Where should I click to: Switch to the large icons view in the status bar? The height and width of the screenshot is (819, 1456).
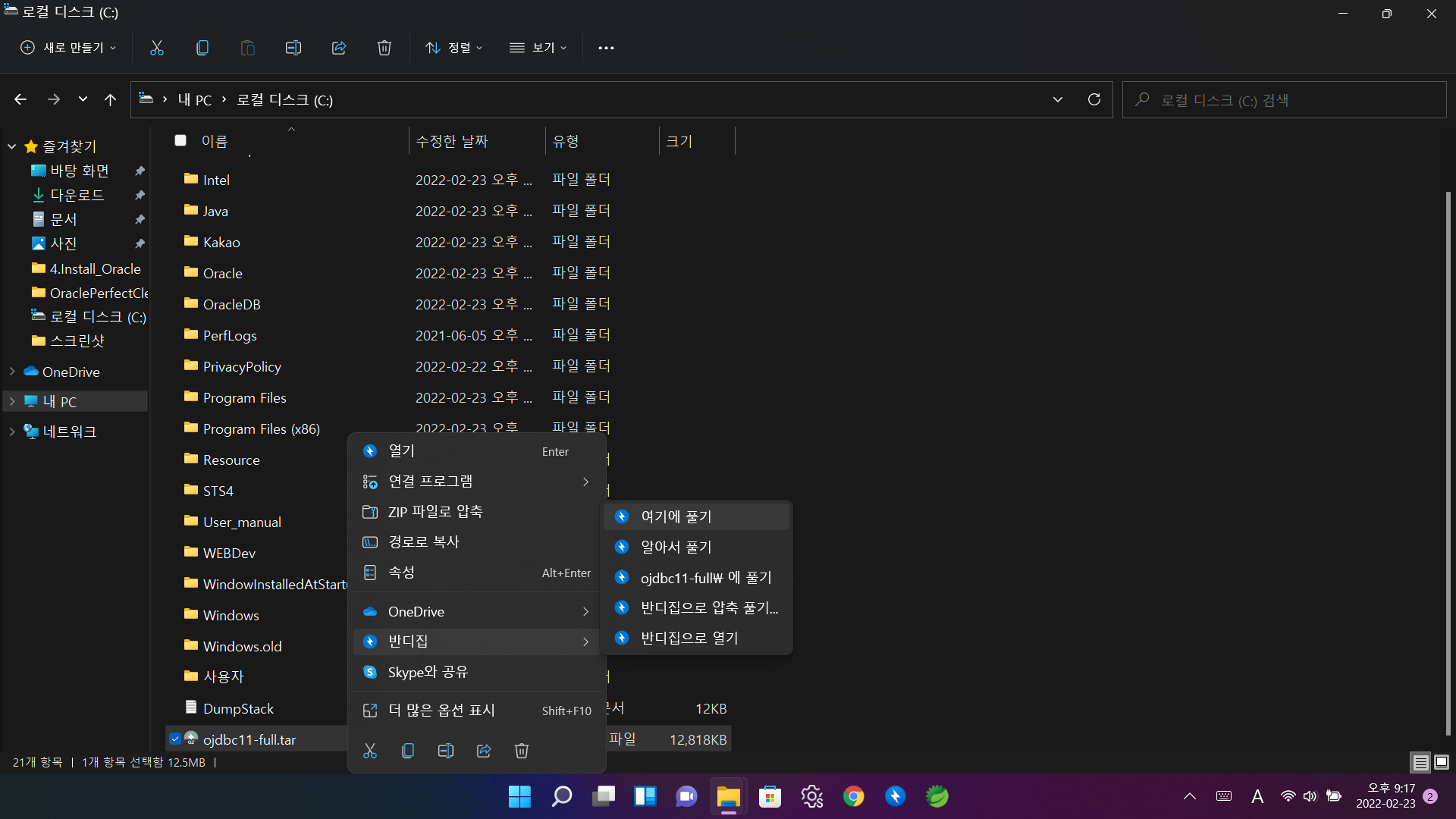1442,762
